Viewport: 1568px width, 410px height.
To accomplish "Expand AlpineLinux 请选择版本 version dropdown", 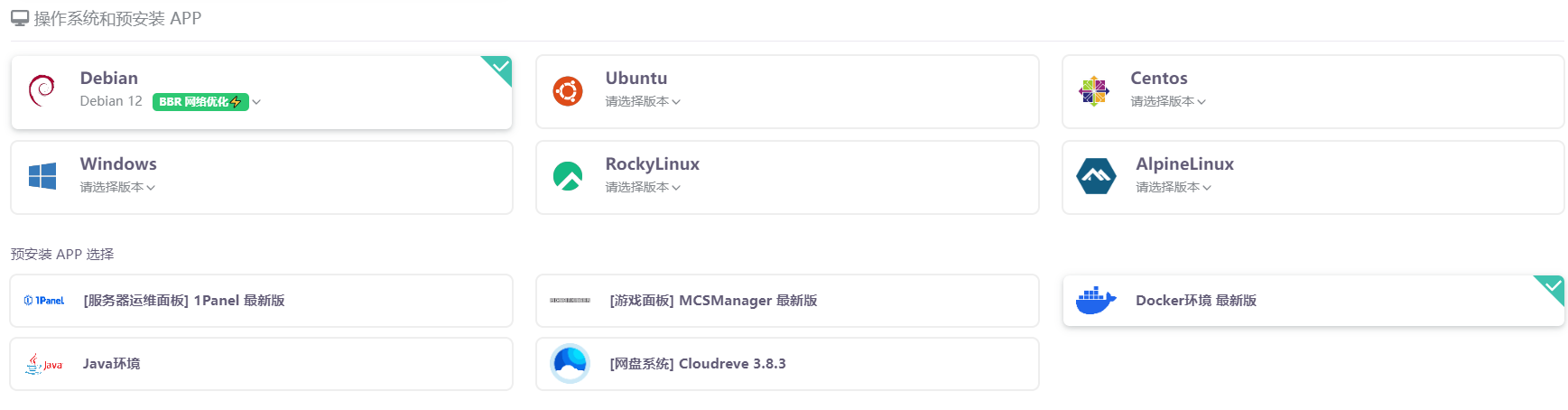I will 1174,188.
